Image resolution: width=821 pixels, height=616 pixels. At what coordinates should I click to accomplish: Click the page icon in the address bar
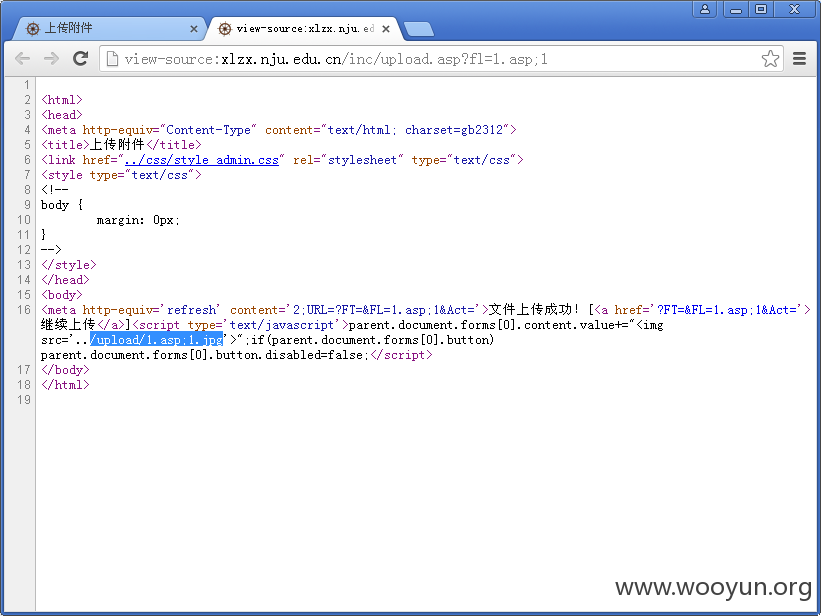click(x=112, y=59)
